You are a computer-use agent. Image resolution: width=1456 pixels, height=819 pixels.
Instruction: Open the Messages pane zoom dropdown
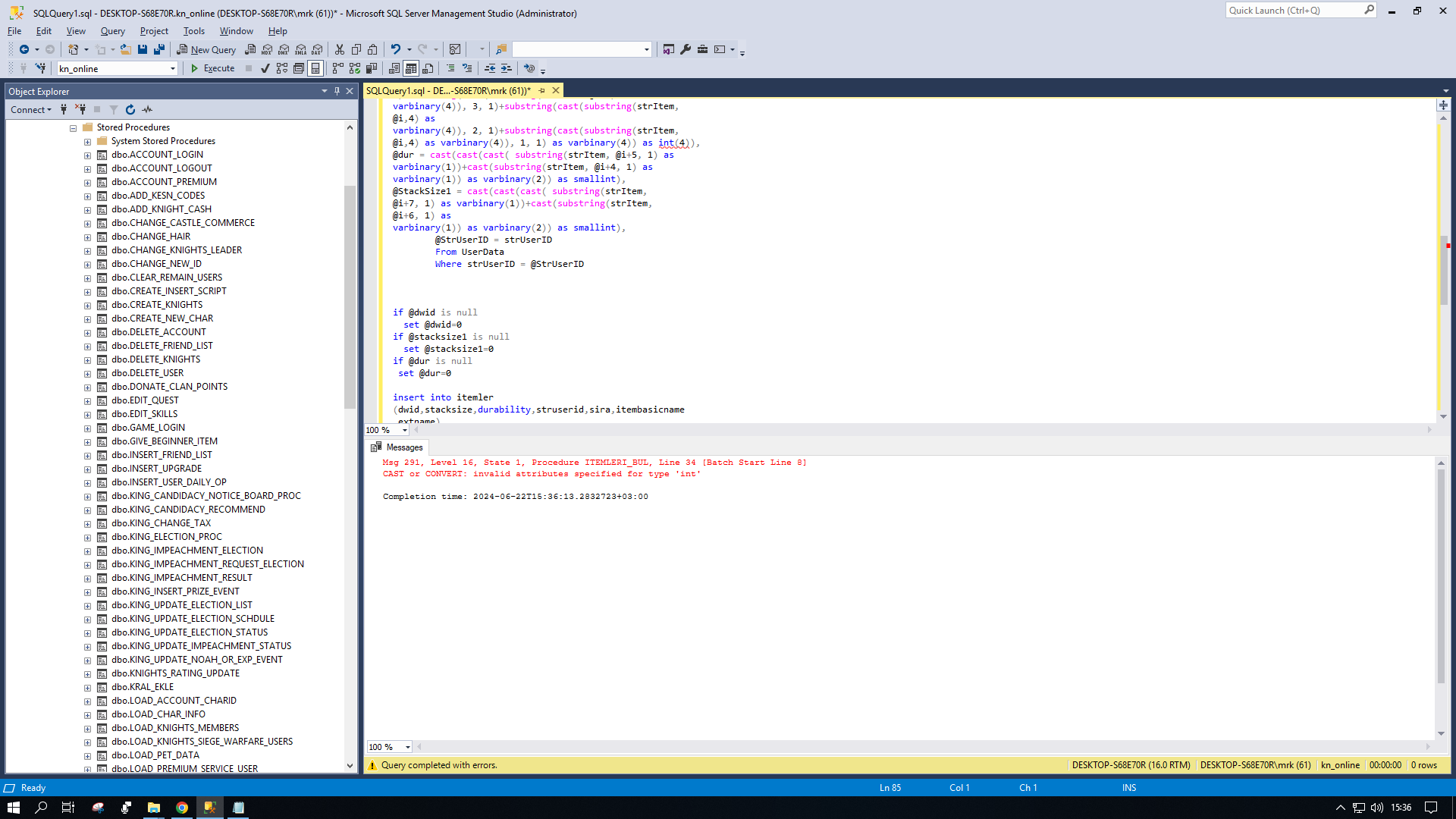(407, 747)
